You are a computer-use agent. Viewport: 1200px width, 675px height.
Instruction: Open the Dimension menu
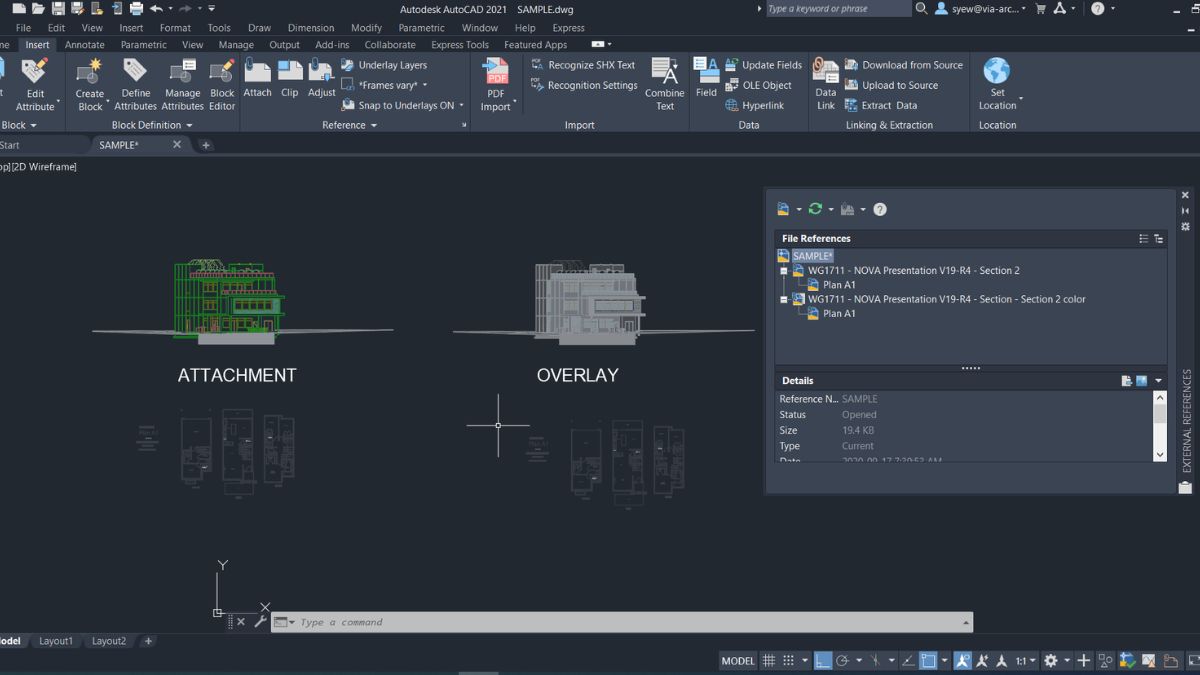pos(311,28)
